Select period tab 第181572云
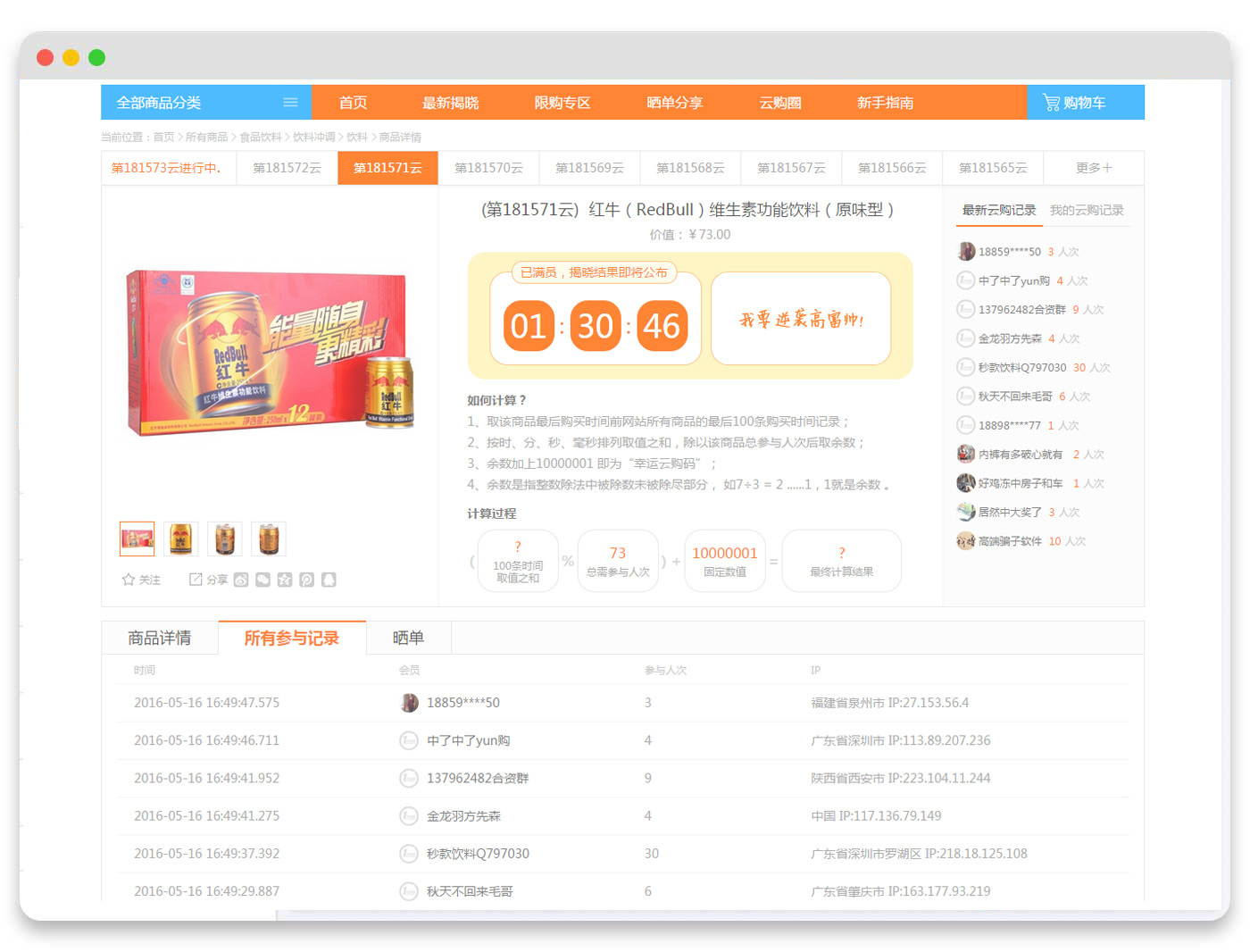1250x952 pixels. coord(287,168)
